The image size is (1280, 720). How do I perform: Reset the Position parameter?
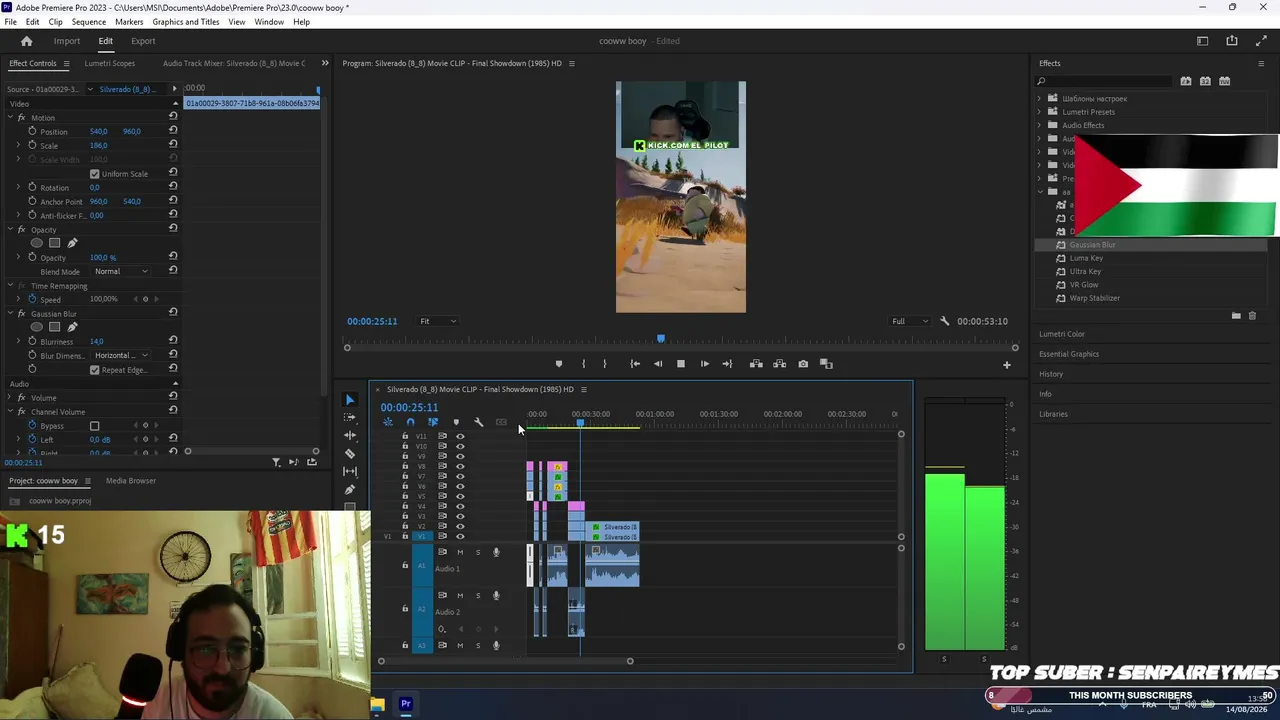click(x=173, y=131)
